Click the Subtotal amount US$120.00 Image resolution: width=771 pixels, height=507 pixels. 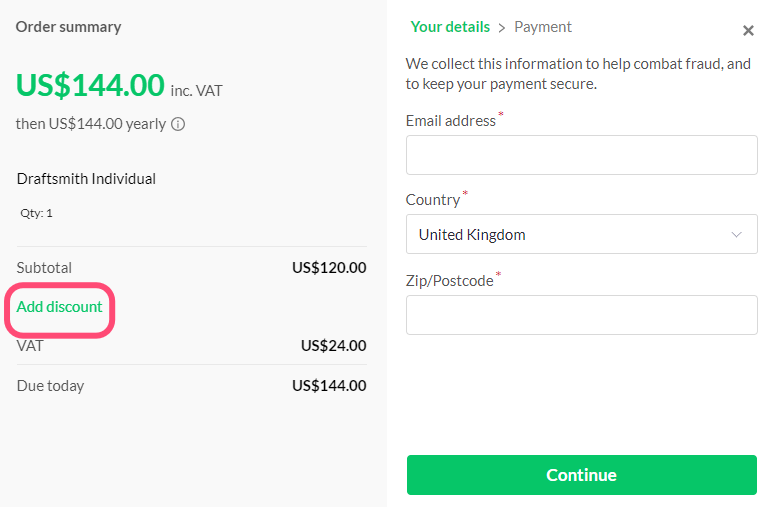(329, 268)
